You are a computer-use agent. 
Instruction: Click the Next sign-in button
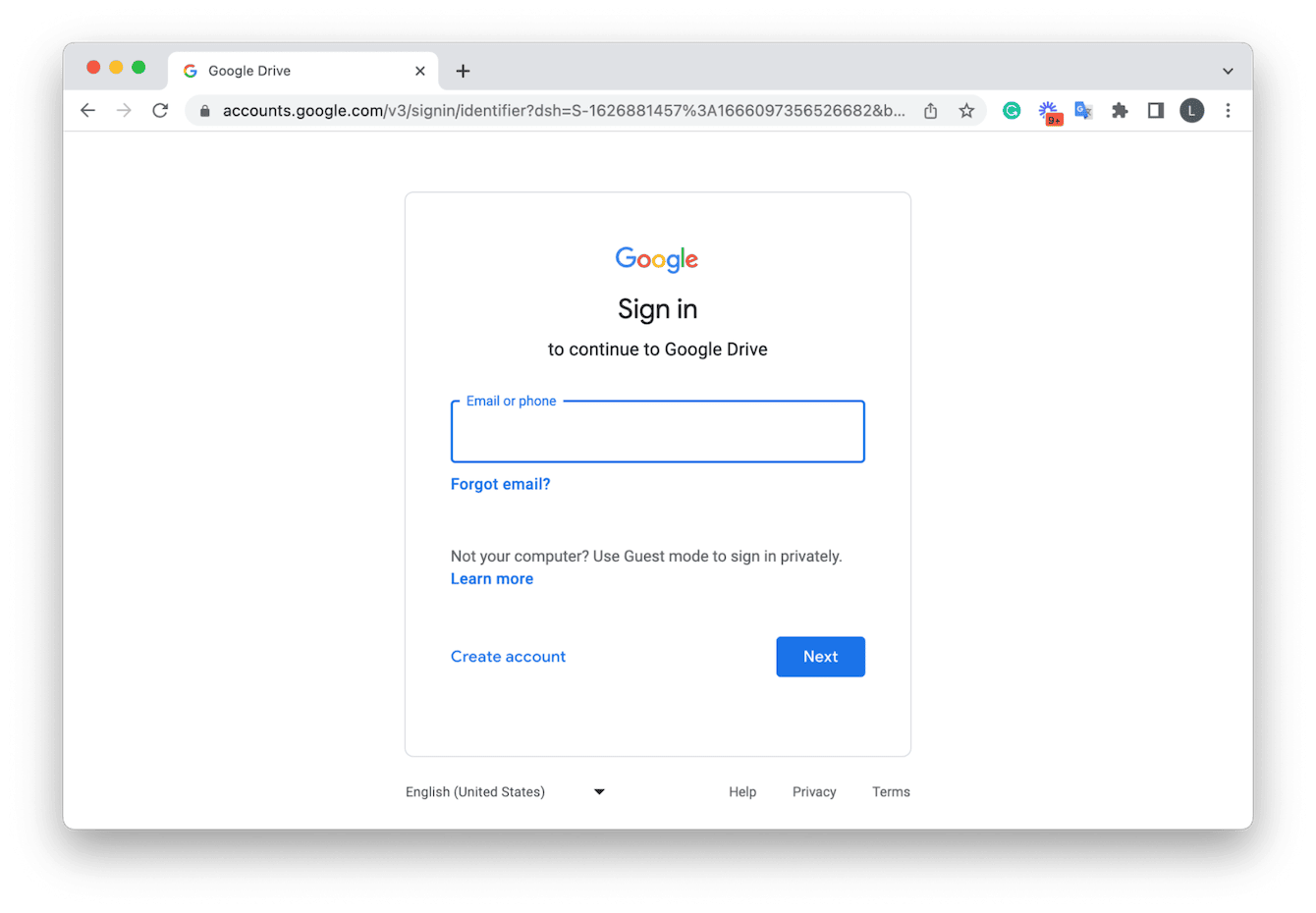pos(820,656)
